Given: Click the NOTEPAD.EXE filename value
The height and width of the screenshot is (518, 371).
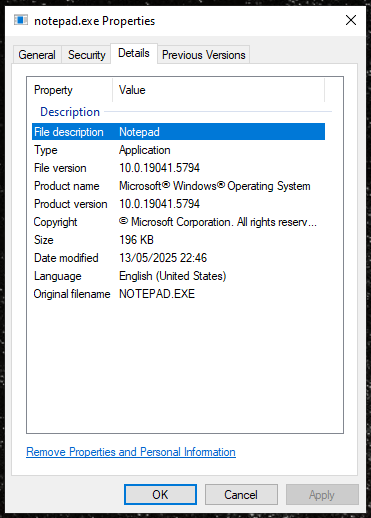Looking at the screenshot, I should (157, 294).
